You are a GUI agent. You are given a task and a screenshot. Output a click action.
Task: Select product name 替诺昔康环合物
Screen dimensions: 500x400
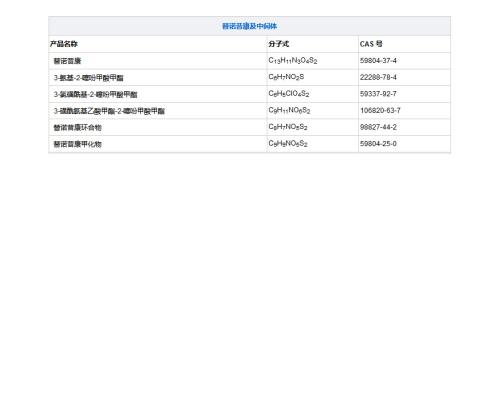pos(77,128)
